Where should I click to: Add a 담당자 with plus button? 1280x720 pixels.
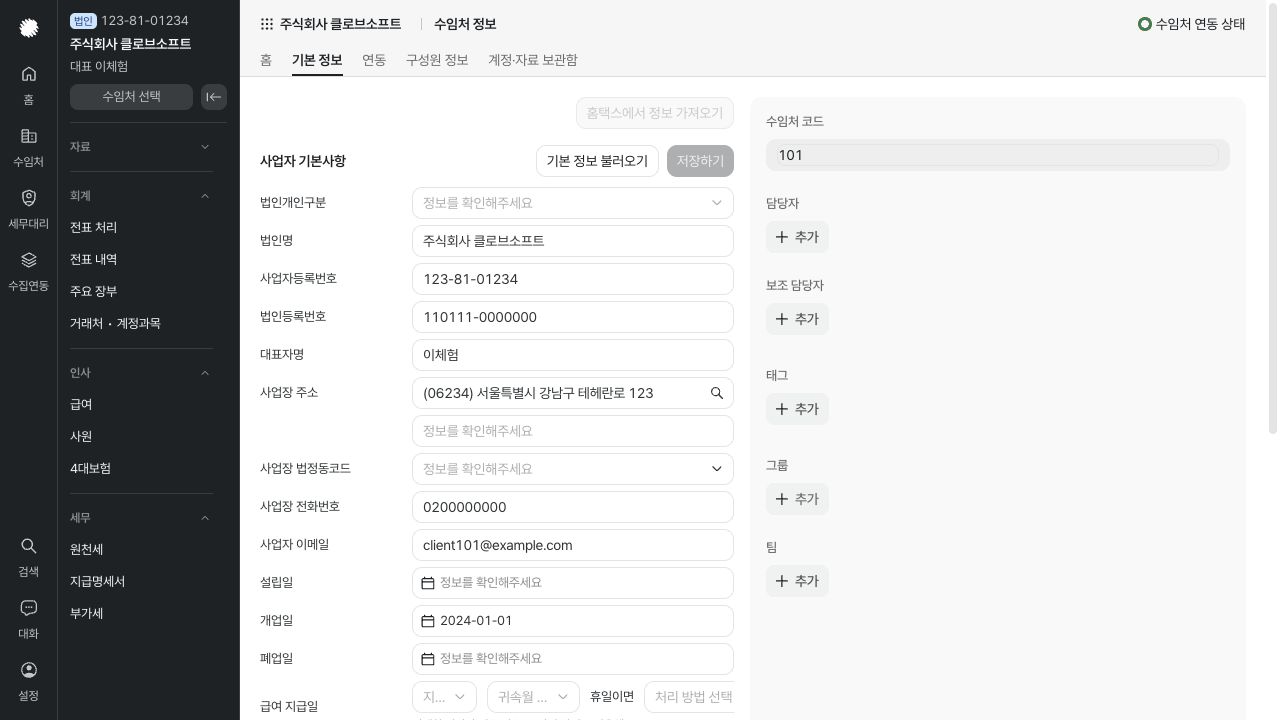[x=797, y=237]
